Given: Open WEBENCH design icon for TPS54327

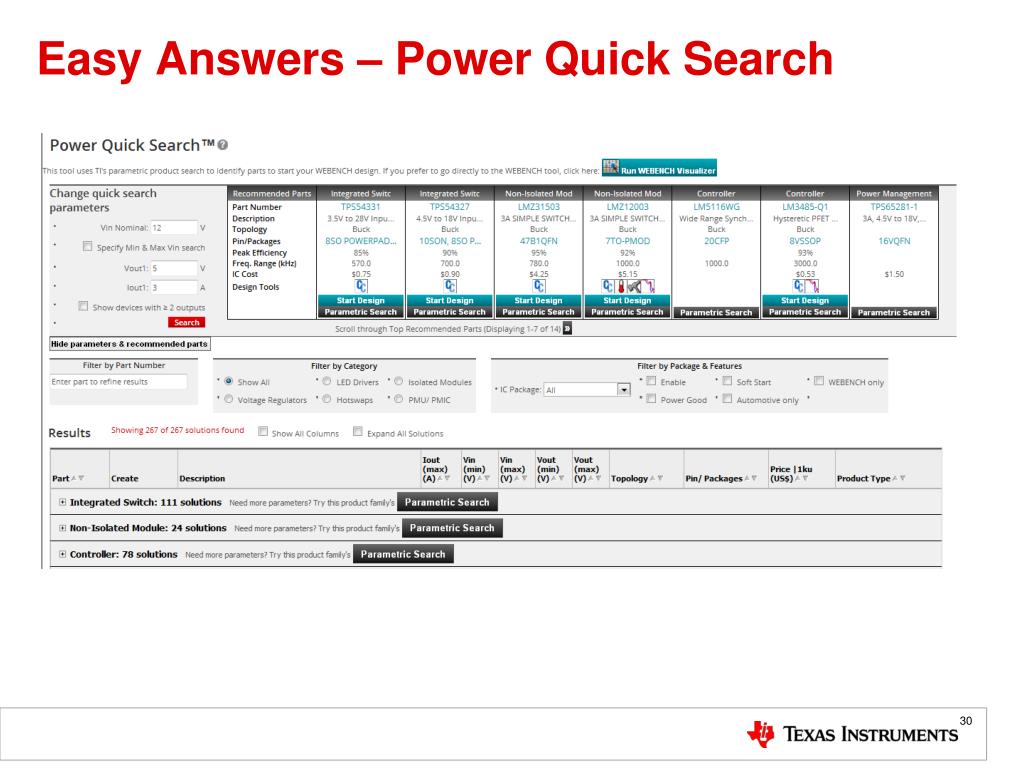Looking at the screenshot, I should (450, 286).
